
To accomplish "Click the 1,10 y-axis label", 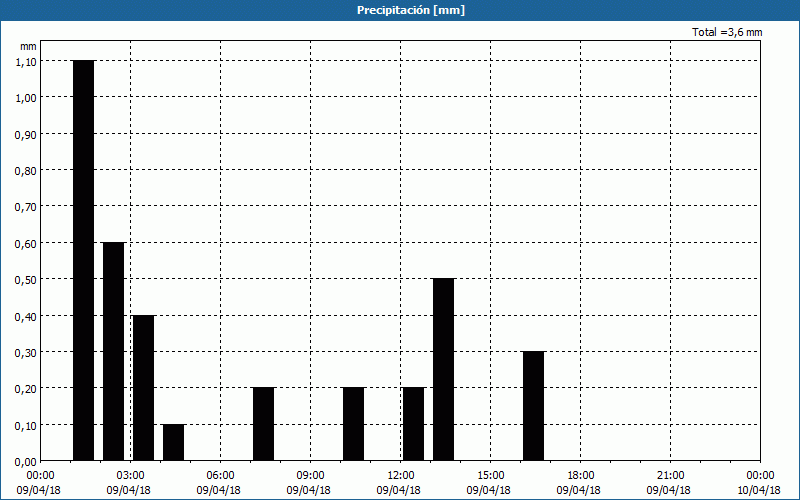I will coord(26,62).
